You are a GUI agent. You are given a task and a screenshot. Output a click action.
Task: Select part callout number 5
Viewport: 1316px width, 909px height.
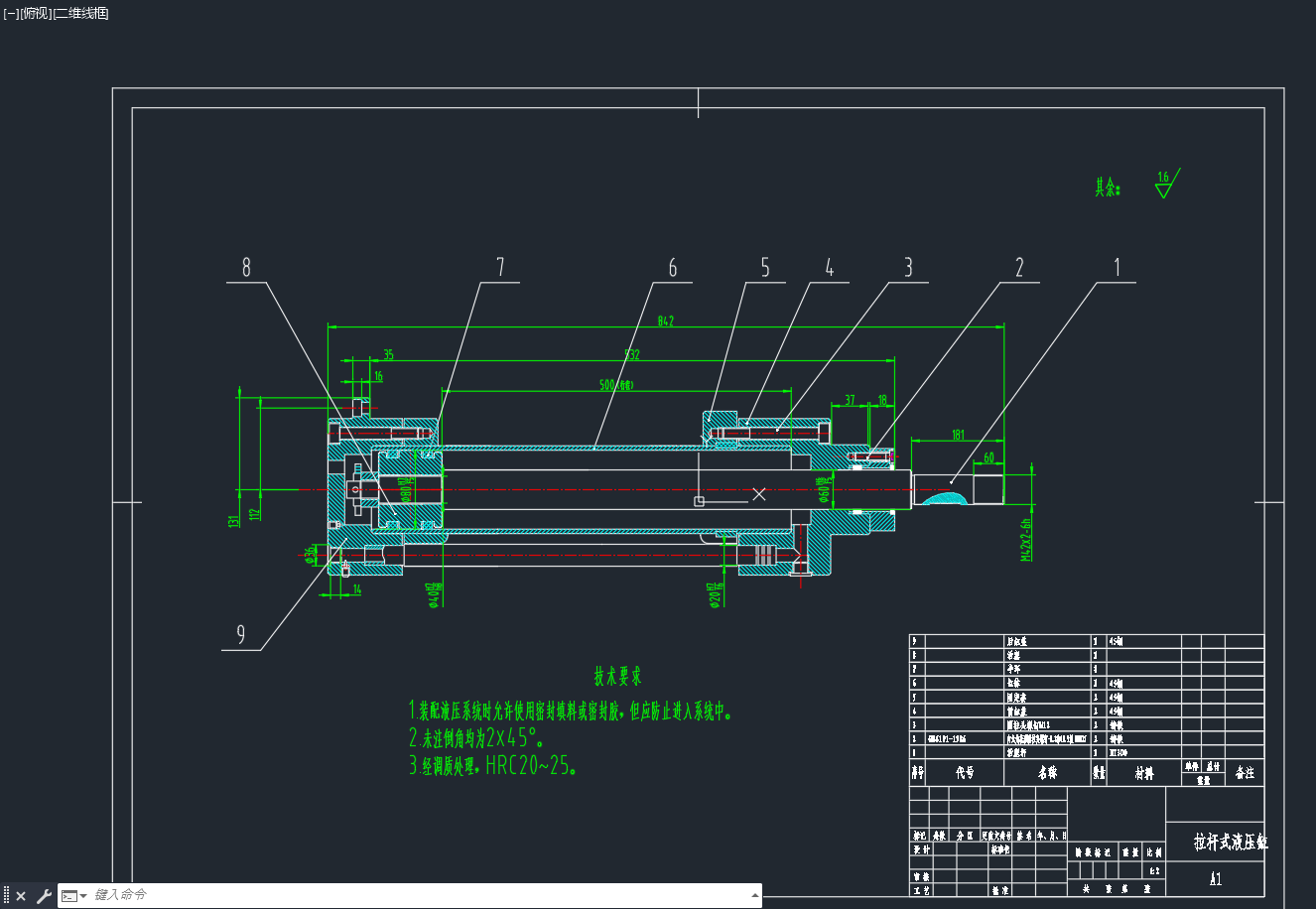click(x=765, y=268)
